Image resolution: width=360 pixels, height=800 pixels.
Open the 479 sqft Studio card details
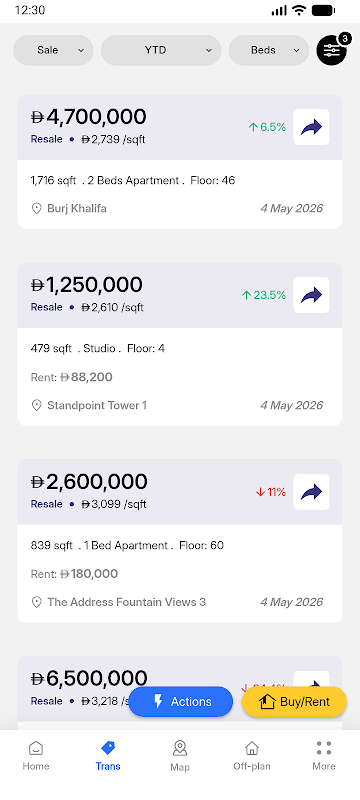point(179,344)
